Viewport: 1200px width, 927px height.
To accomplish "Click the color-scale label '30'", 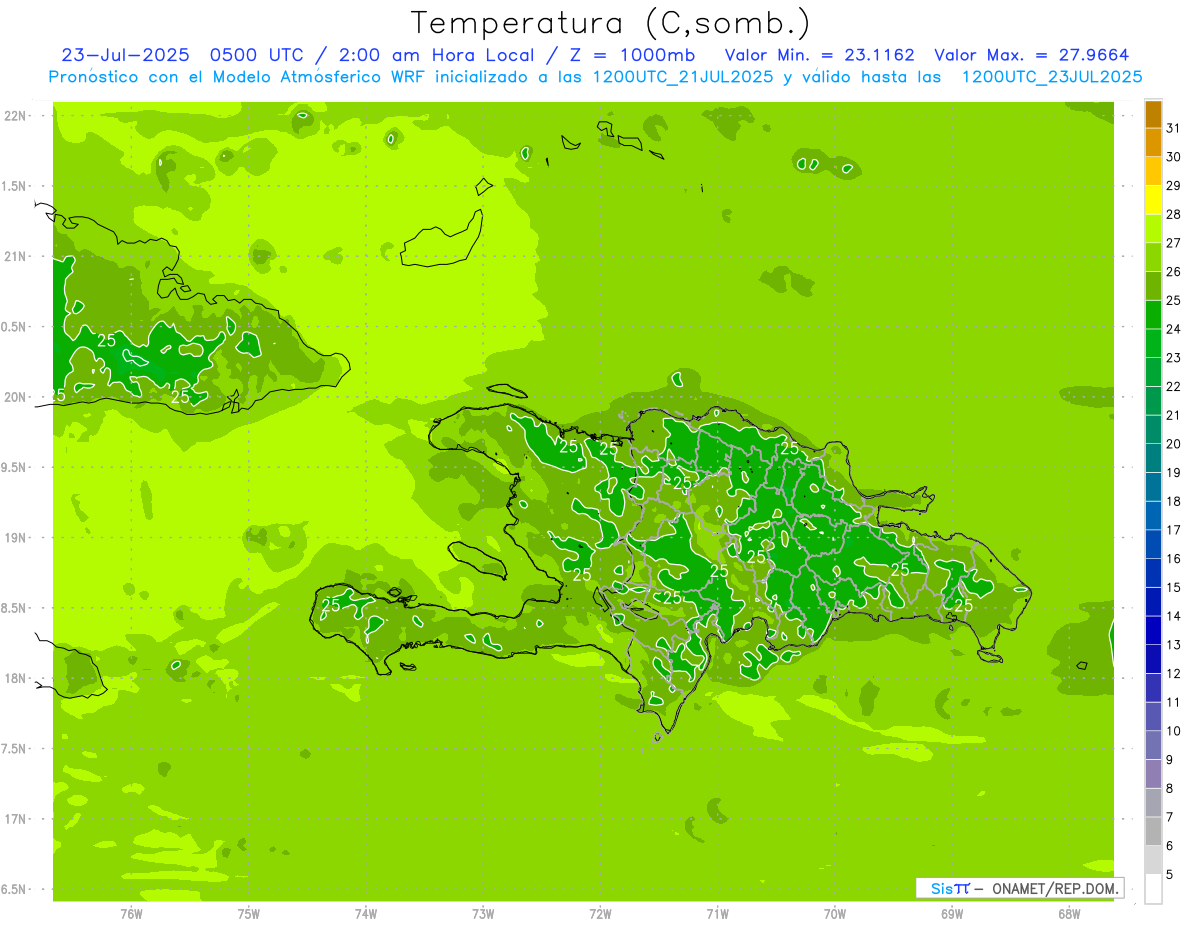I will [x=1174, y=157].
